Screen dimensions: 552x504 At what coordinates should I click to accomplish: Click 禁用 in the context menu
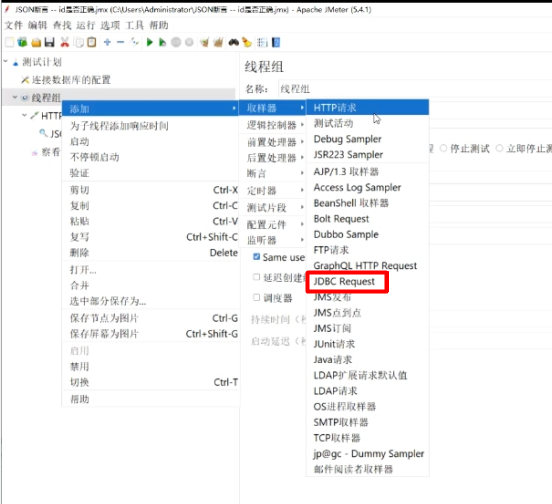(x=151, y=367)
